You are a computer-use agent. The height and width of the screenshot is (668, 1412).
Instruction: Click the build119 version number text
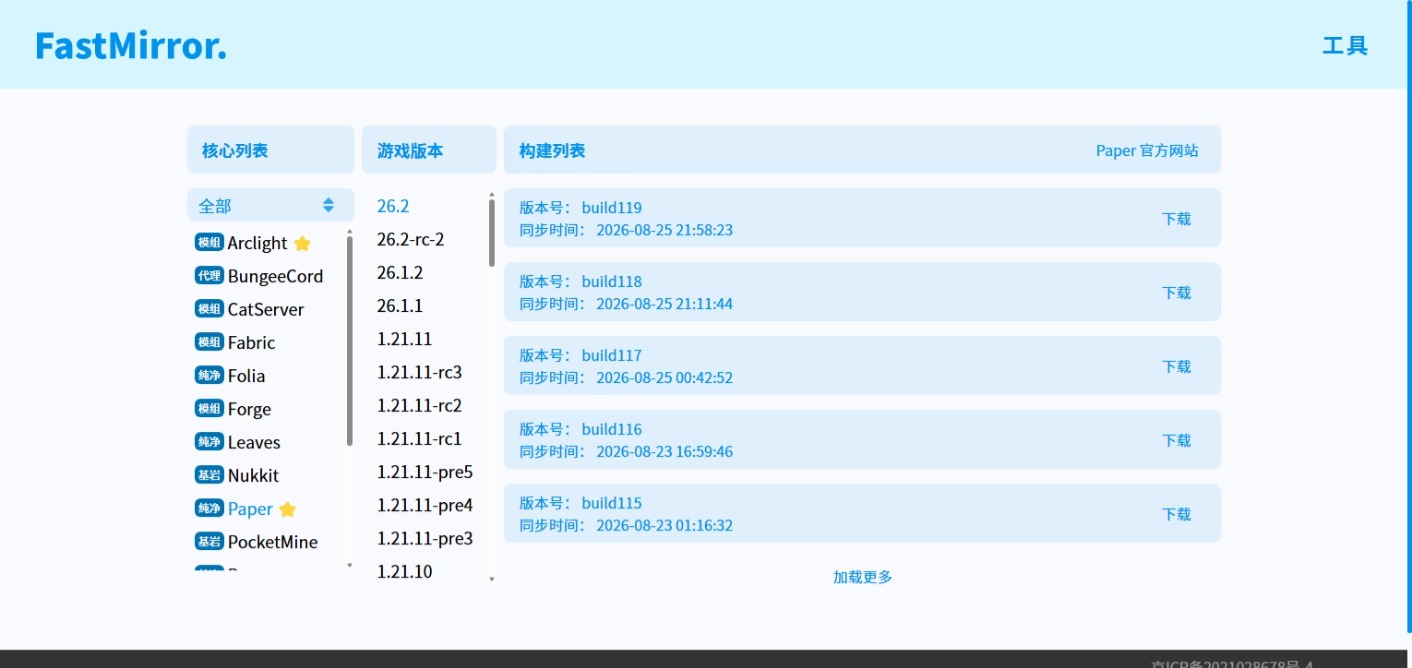click(x=612, y=208)
